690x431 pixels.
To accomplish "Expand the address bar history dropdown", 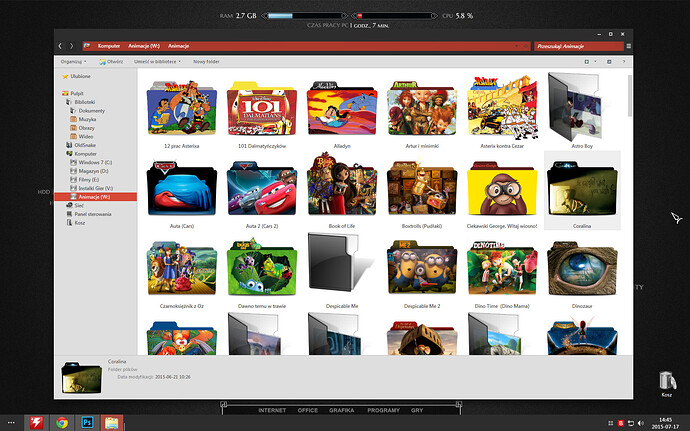I will [x=517, y=46].
